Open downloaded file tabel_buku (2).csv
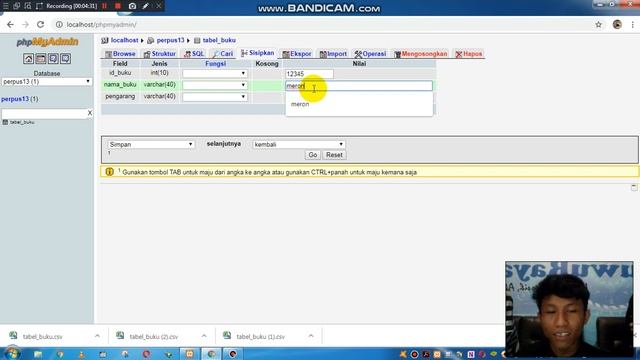640x360 pixels. point(153,336)
